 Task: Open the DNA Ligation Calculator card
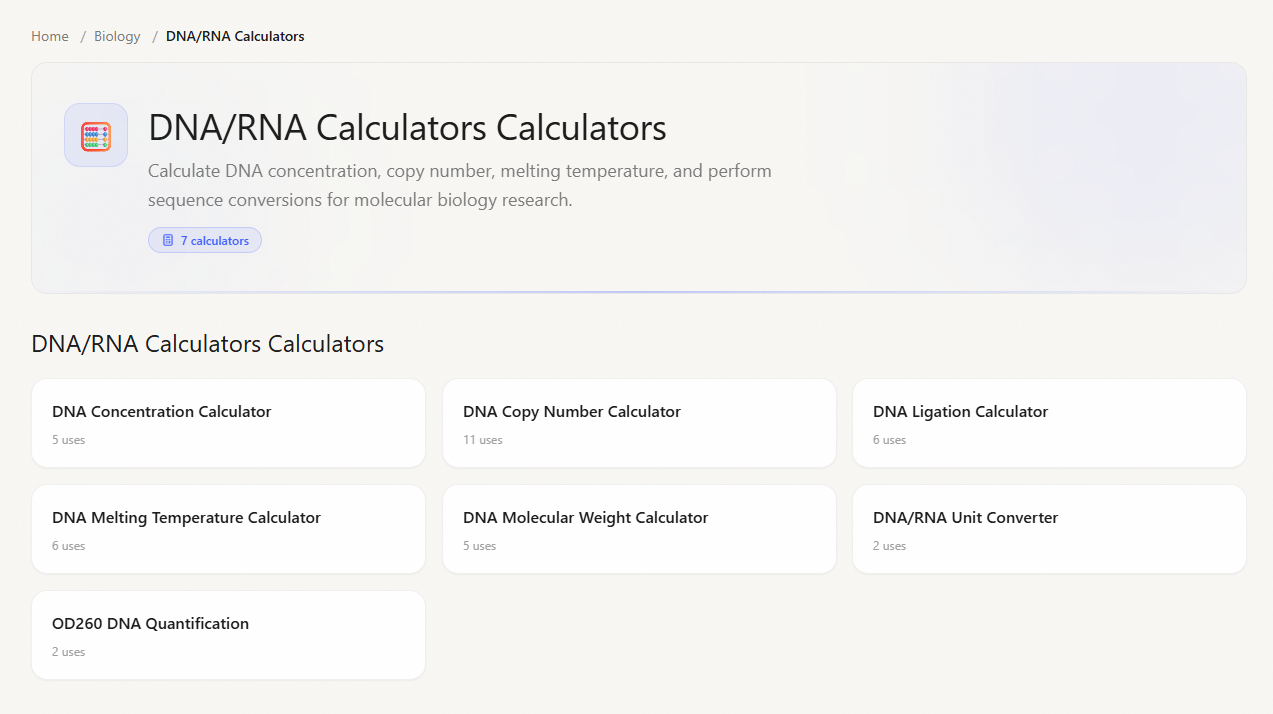1048,422
